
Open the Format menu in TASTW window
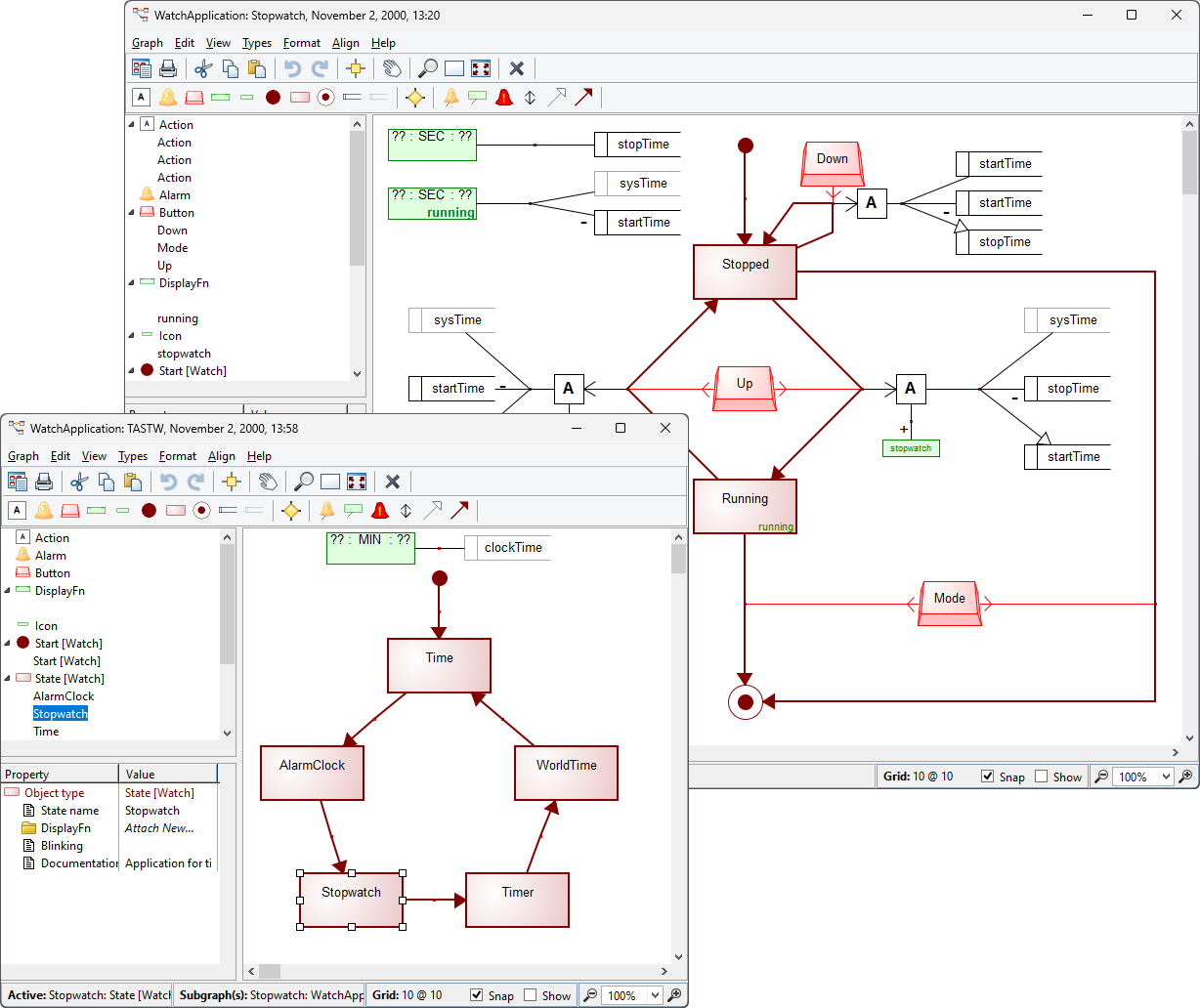pos(178,456)
